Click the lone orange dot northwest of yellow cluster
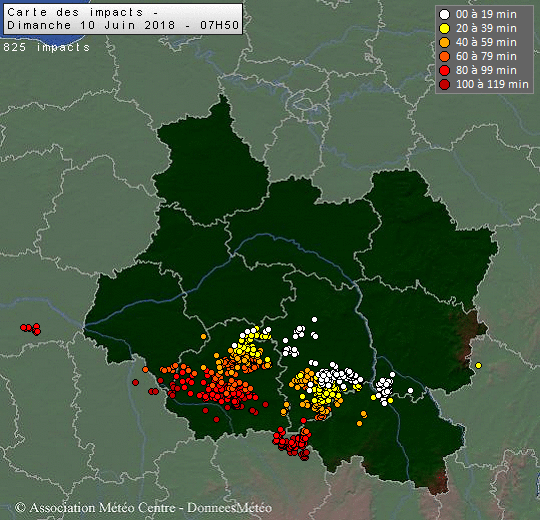Screen dimensions: 540x520 (x=204, y=336)
